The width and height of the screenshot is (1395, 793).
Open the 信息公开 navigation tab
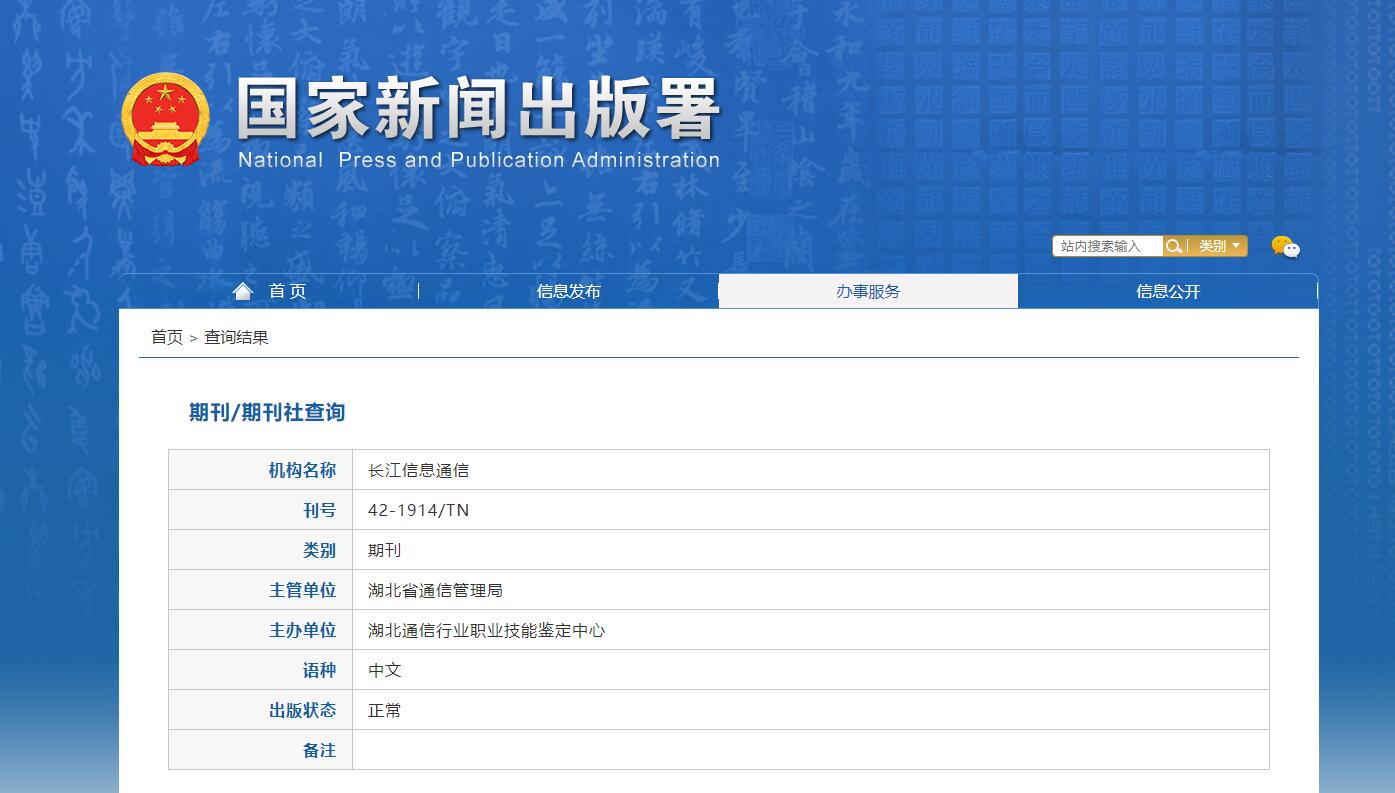(x=1167, y=291)
